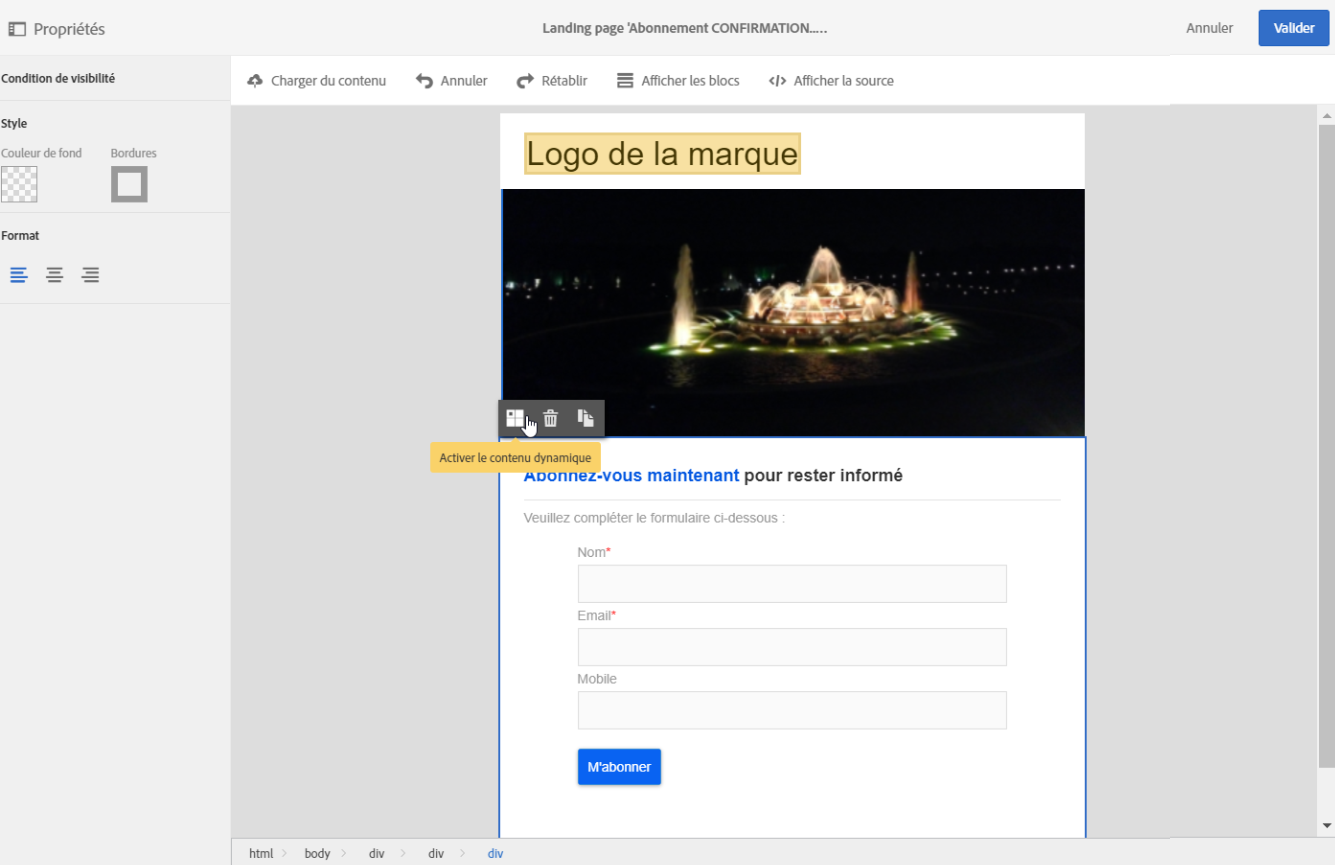Viewport: 1335px width, 865px height.
Task: Click 'Veuillez compléter le formulaire ci-dessous' text
Action: pos(654,518)
